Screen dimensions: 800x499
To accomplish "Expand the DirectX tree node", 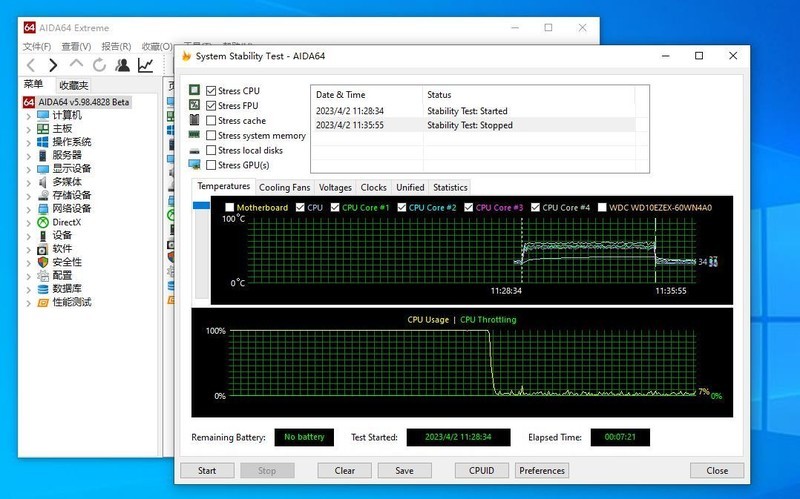I will (29, 223).
